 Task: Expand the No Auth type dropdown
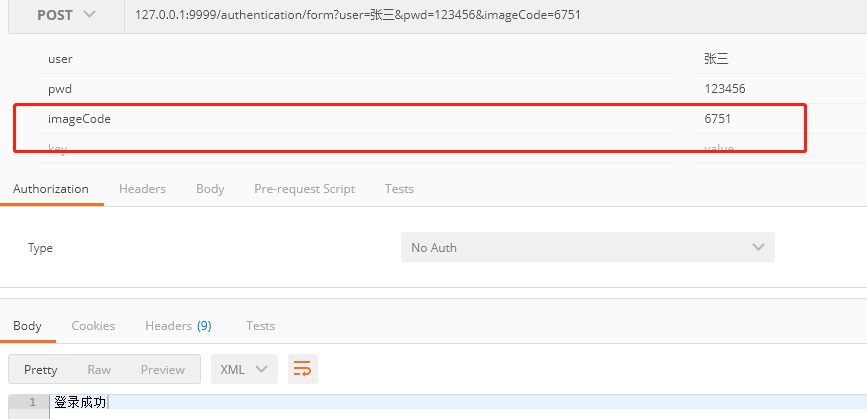tap(587, 247)
